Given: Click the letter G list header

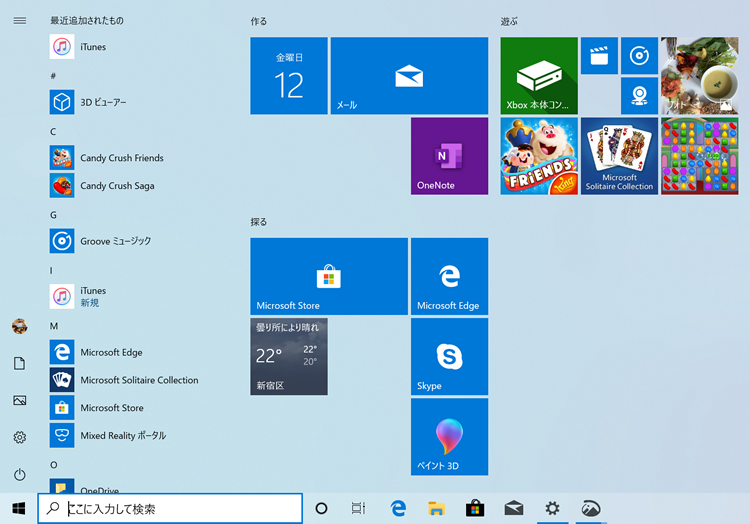Looking at the screenshot, I should [53, 215].
